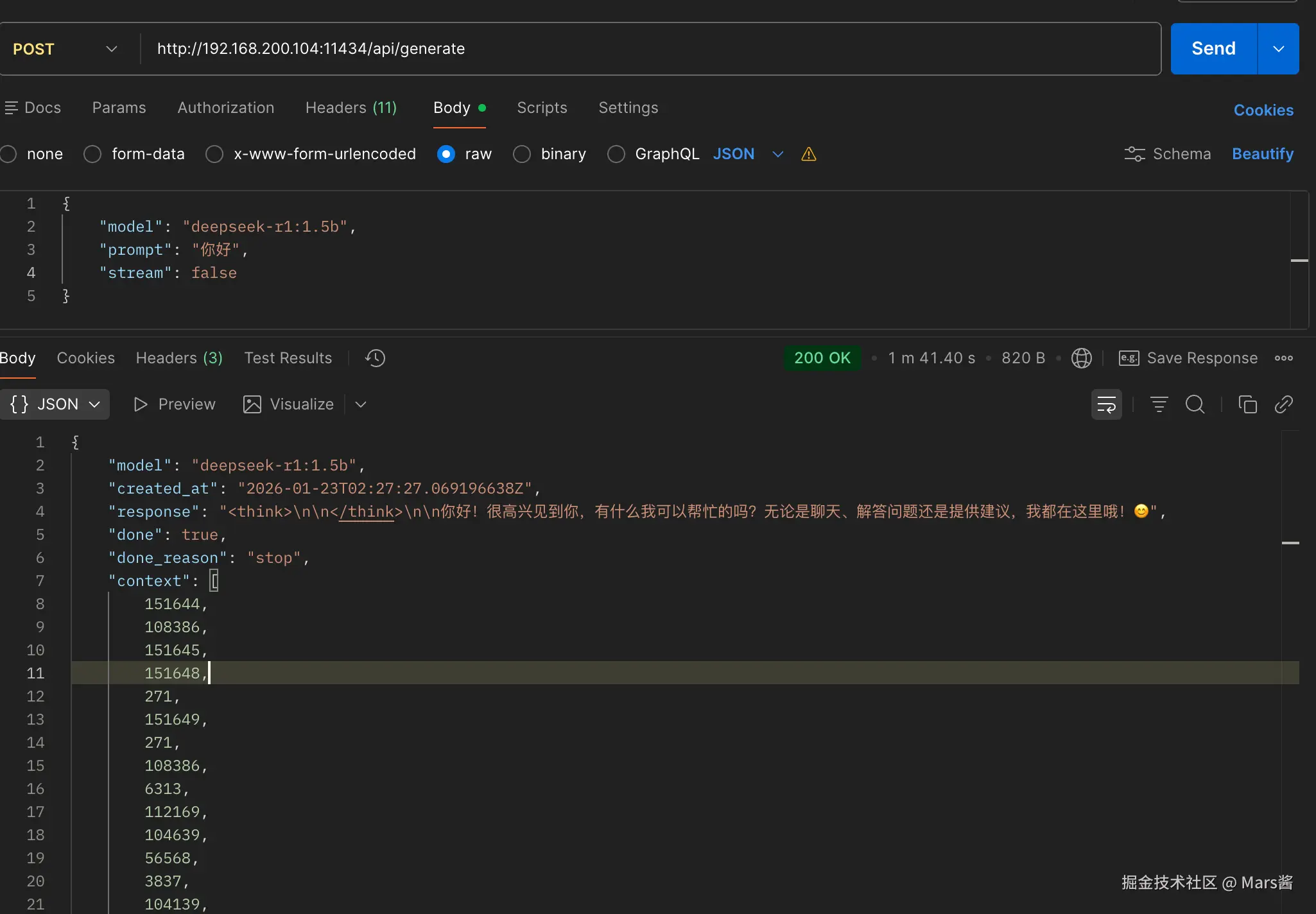The image size is (1316, 914).
Task: Click the request URL input field
Action: pos(642,49)
